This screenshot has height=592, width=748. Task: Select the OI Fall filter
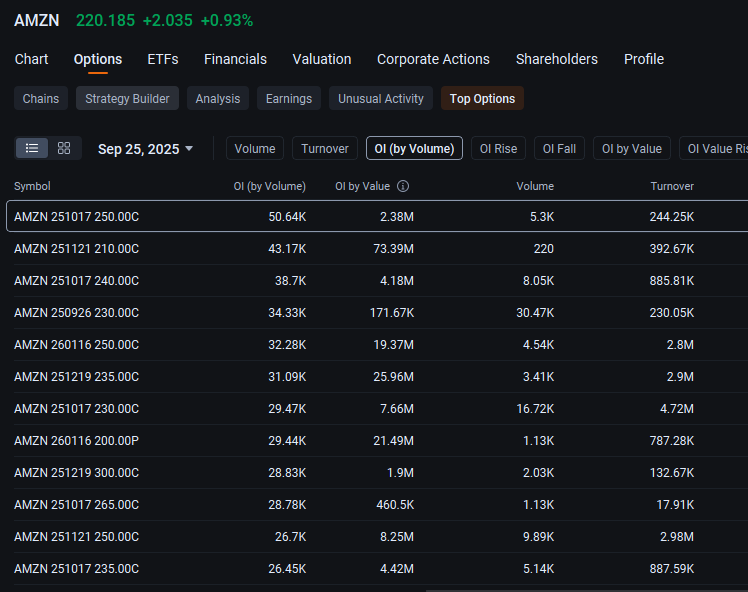tap(559, 148)
